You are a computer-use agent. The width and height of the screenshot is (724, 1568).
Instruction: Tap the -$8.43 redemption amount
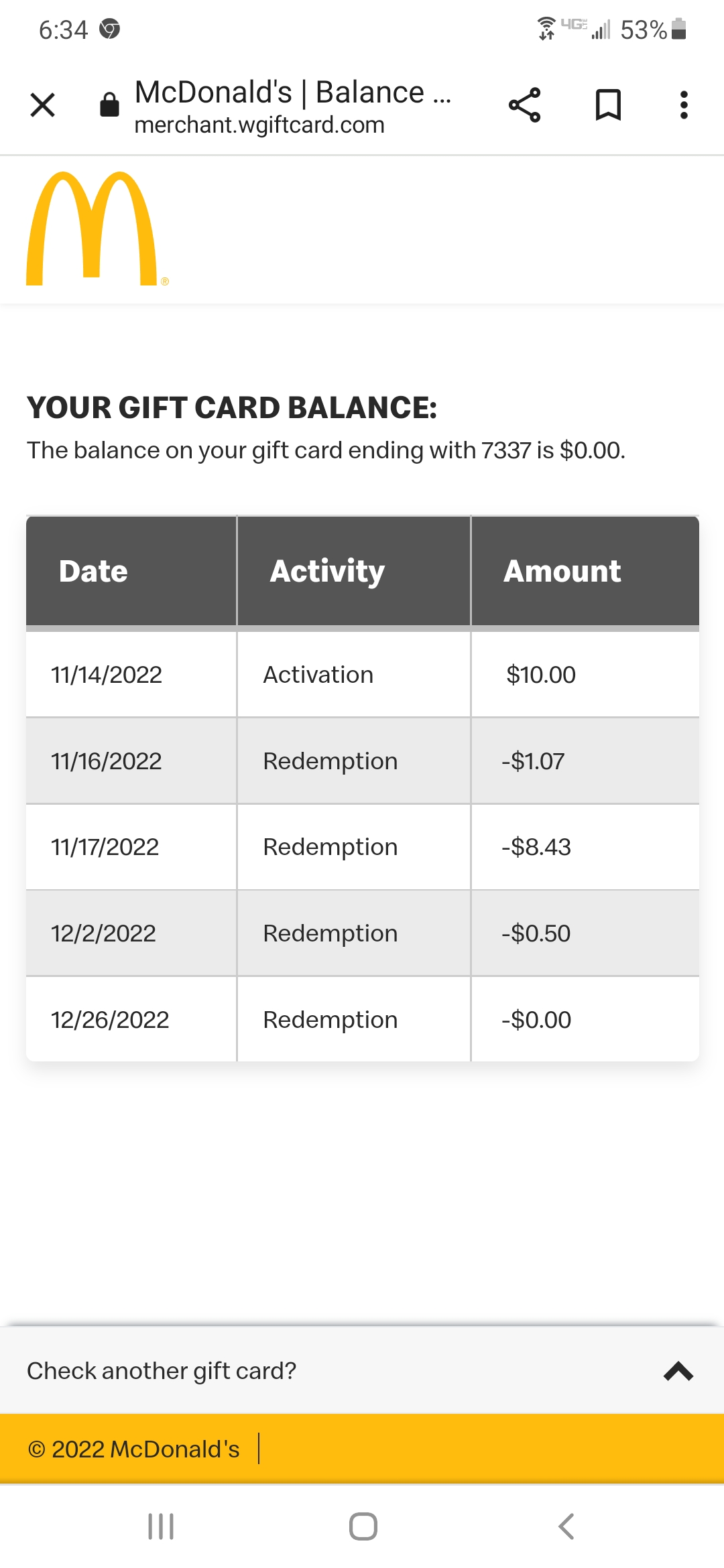click(536, 847)
